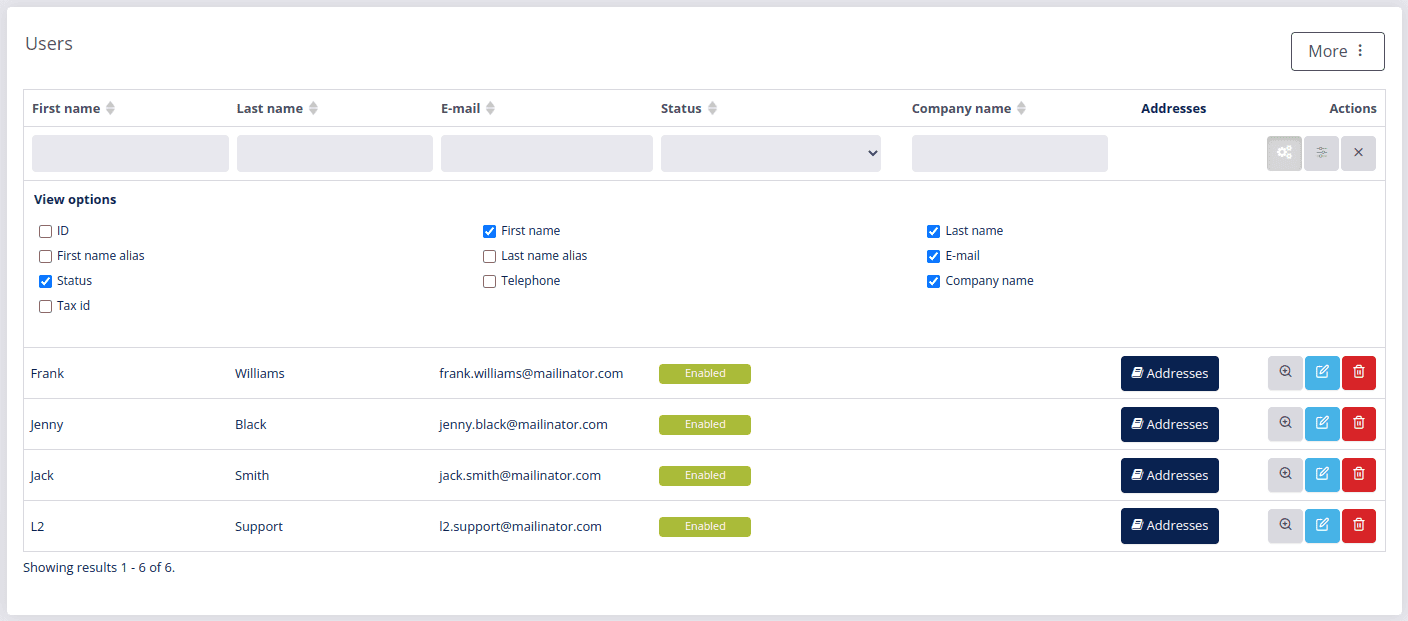Open Addresses for L2 Support
Screen dimensions: 1408x621
click(1169, 526)
